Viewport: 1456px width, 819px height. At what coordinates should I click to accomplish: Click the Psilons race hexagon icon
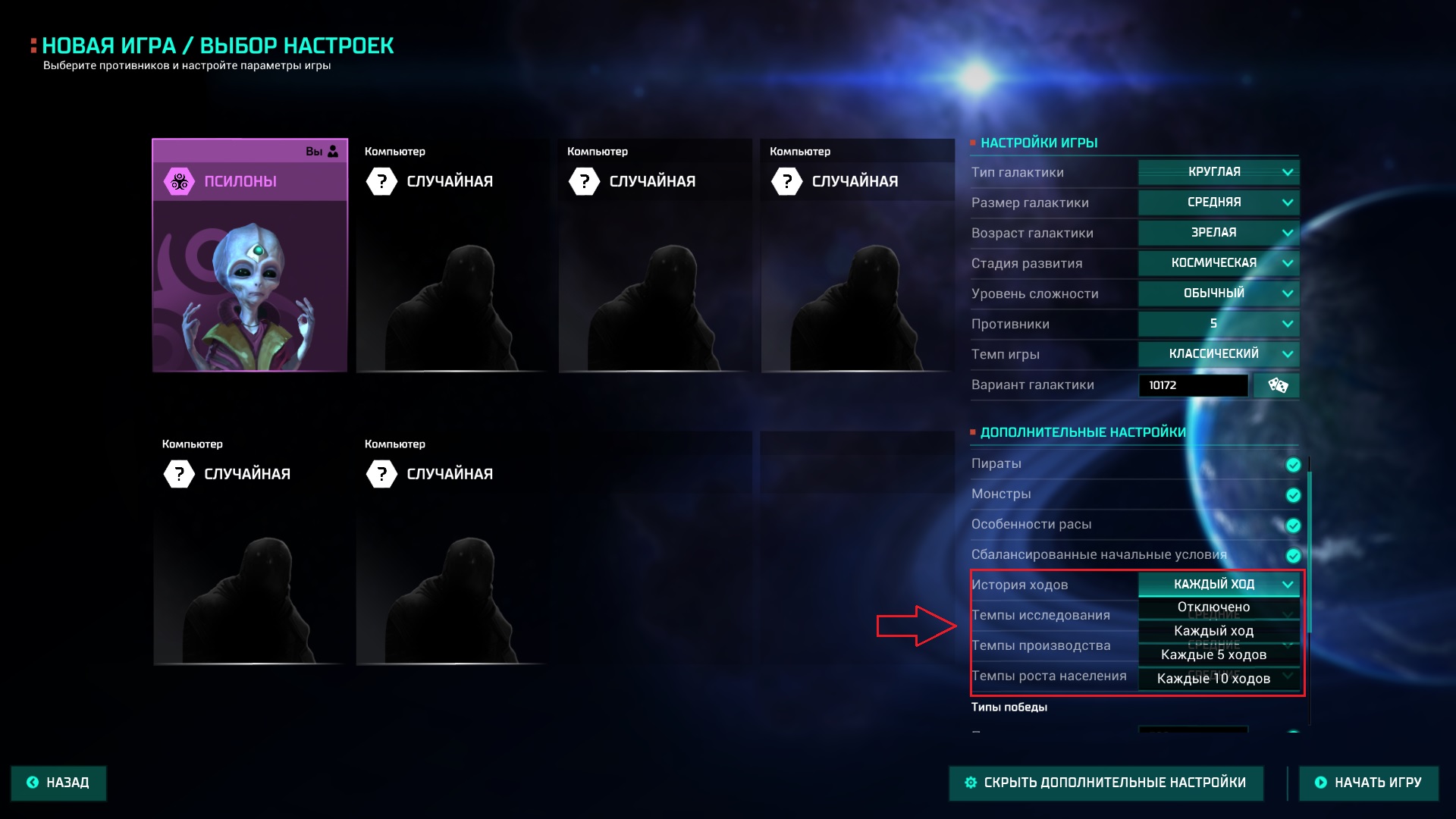tap(180, 181)
